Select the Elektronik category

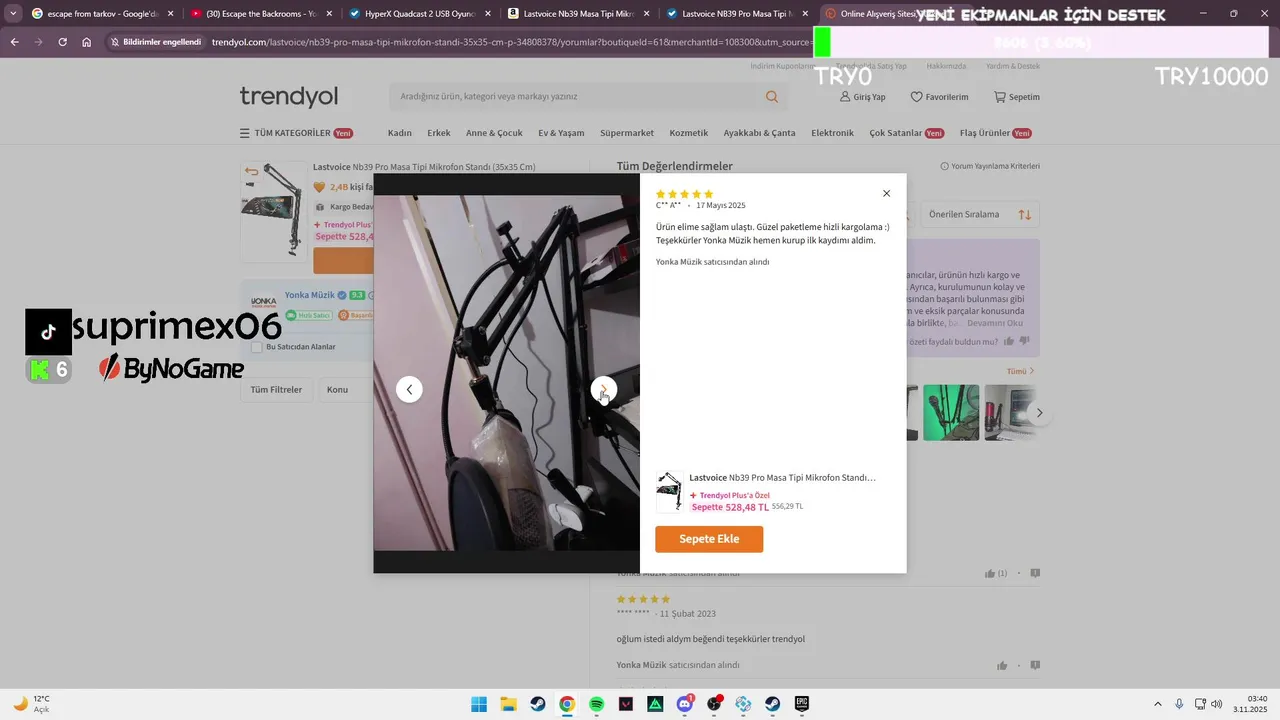tap(833, 133)
